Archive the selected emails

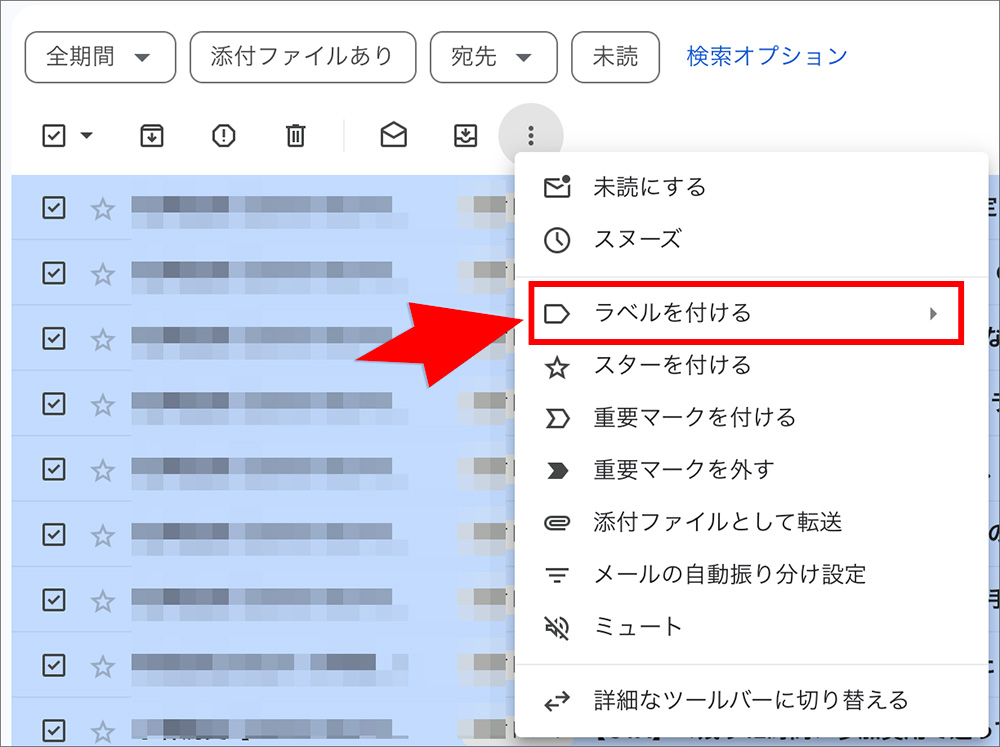(x=151, y=135)
